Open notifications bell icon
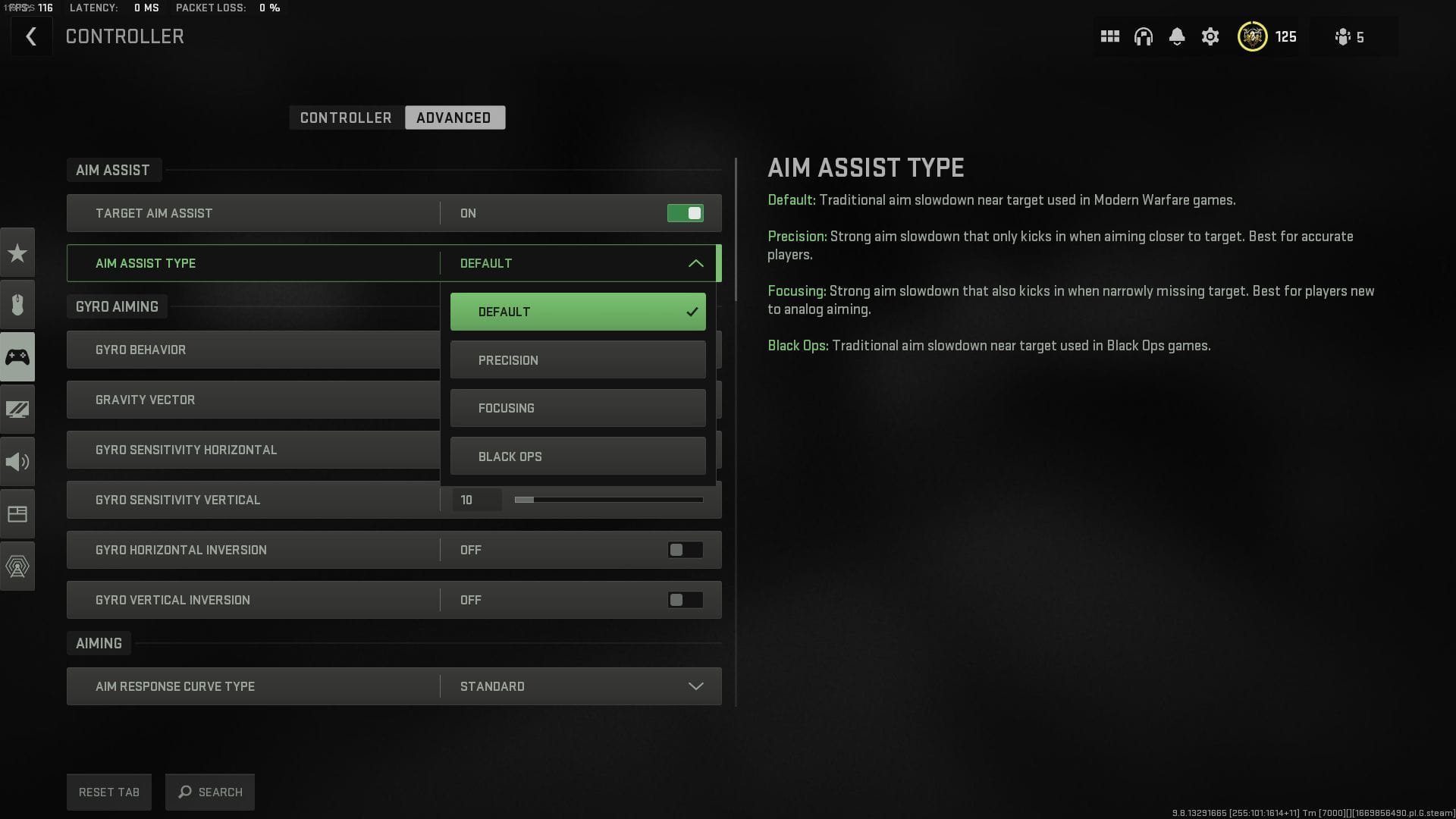The image size is (1456, 819). (x=1176, y=36)
